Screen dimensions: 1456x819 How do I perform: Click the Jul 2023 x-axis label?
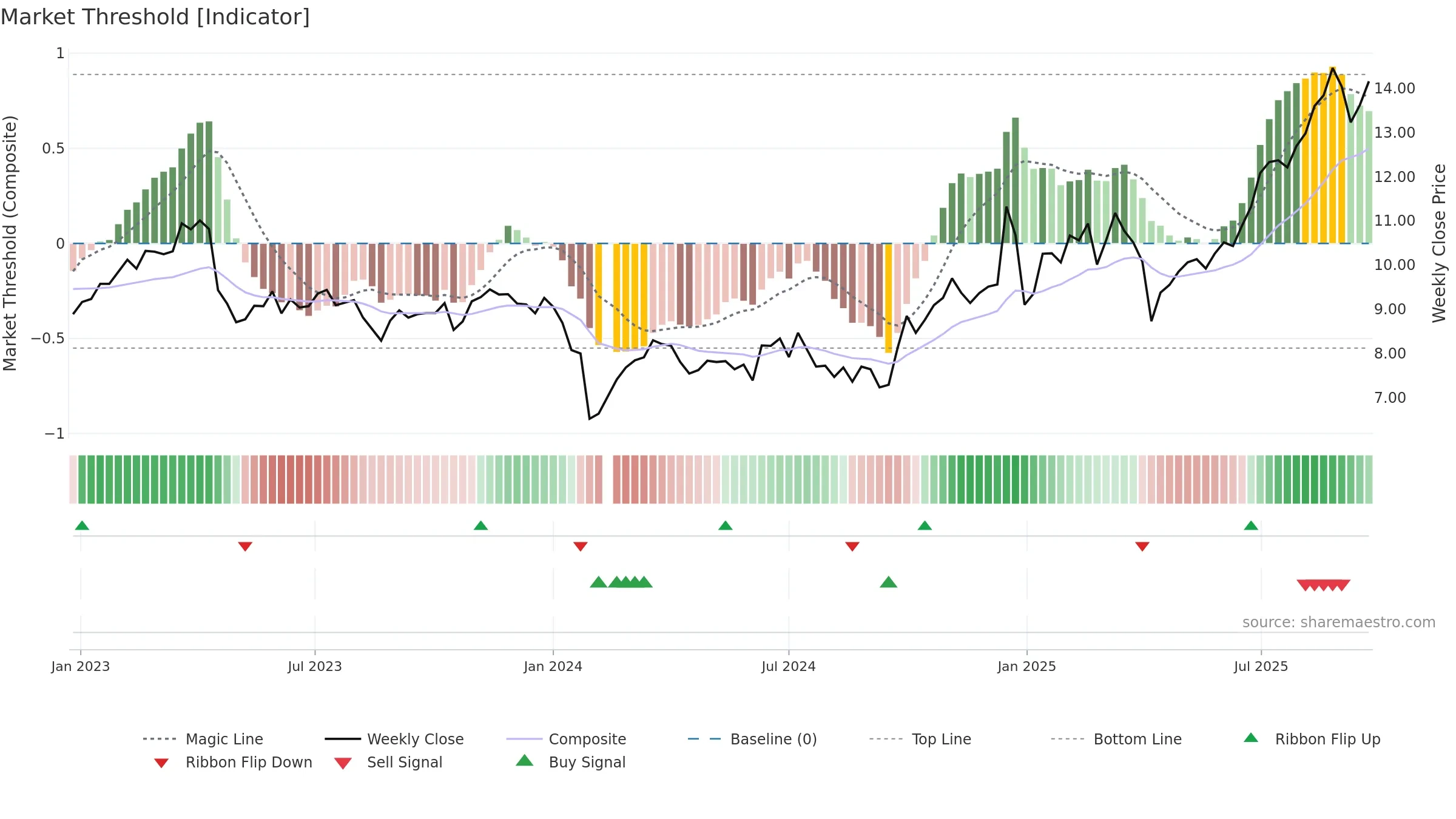pos(315,666)
